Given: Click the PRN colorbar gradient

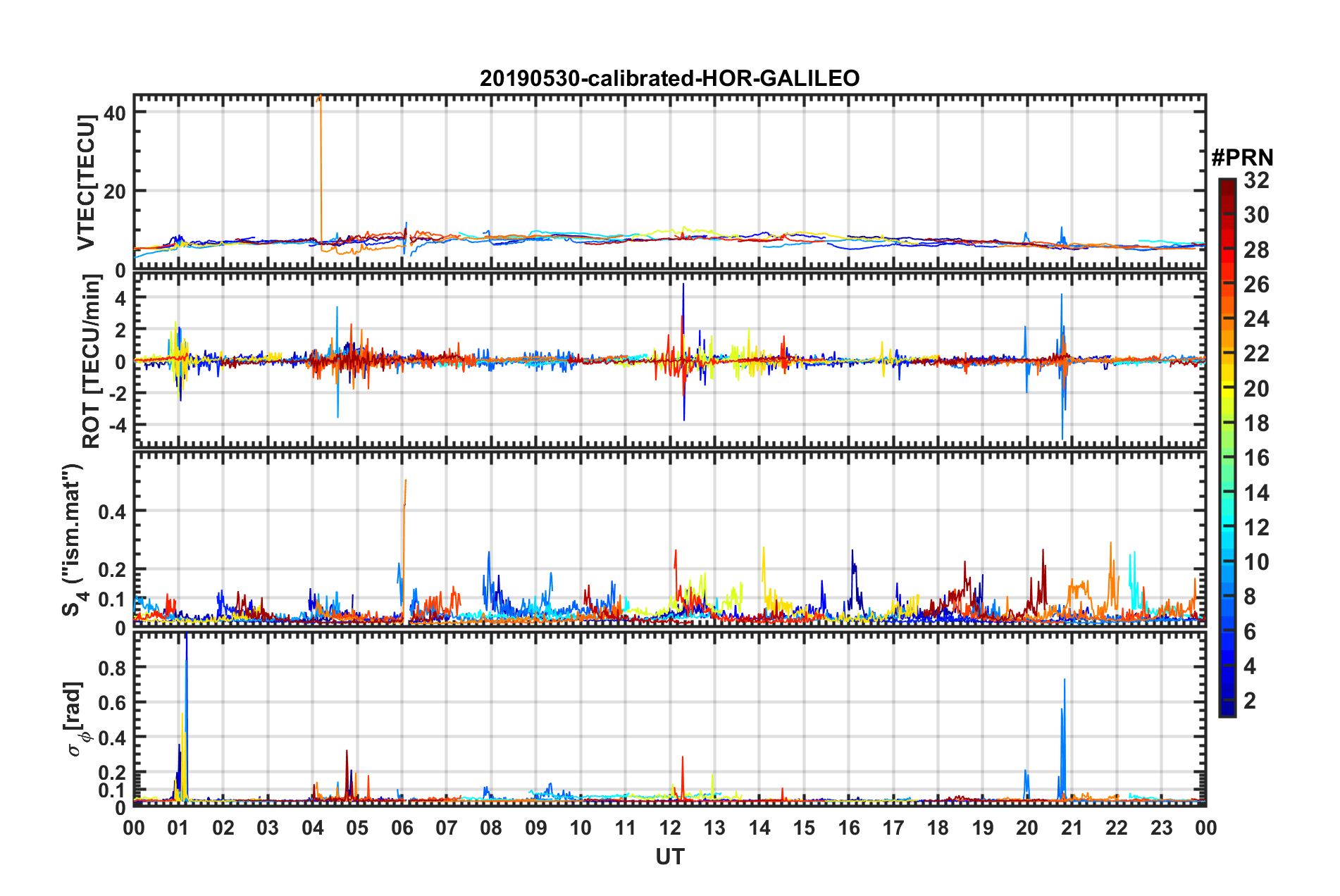Looking at the screenshot, I should point(1227,447).
